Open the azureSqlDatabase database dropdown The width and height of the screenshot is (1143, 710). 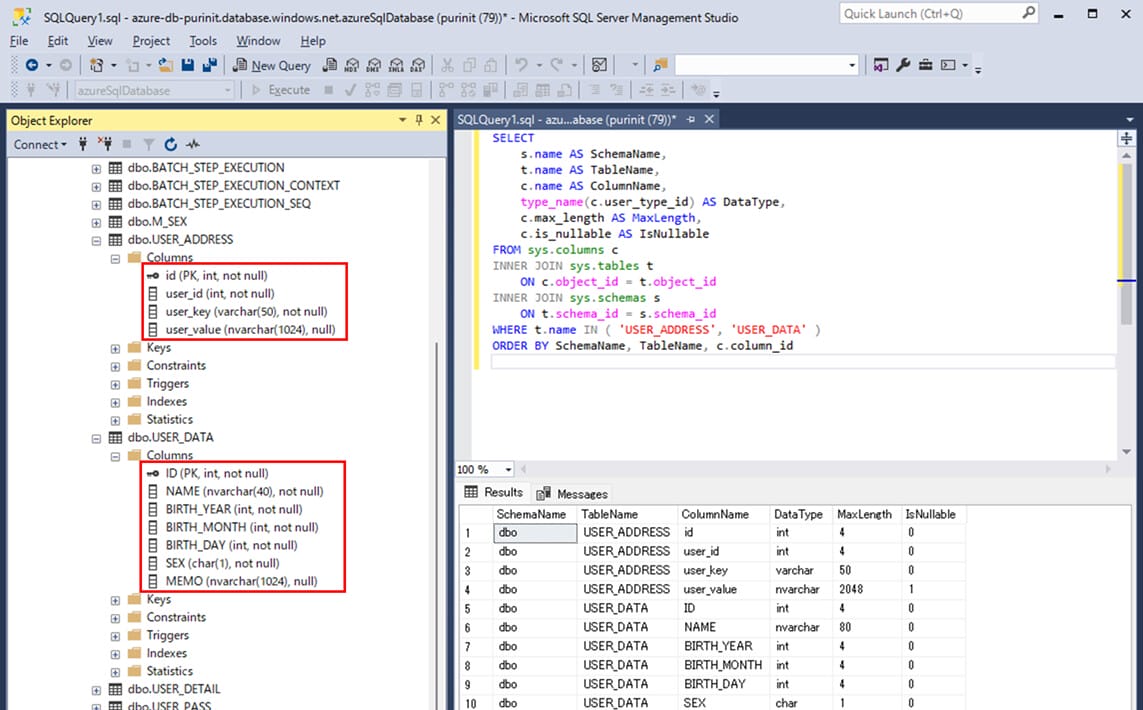pos(228,90)
